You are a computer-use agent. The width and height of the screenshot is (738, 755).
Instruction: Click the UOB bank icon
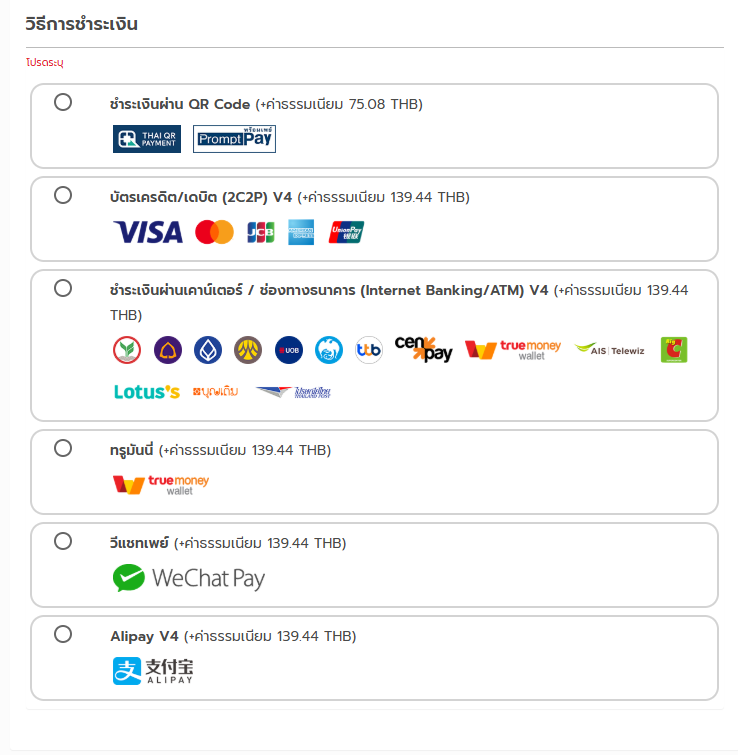pyautogui.click(x=288, y=350)
